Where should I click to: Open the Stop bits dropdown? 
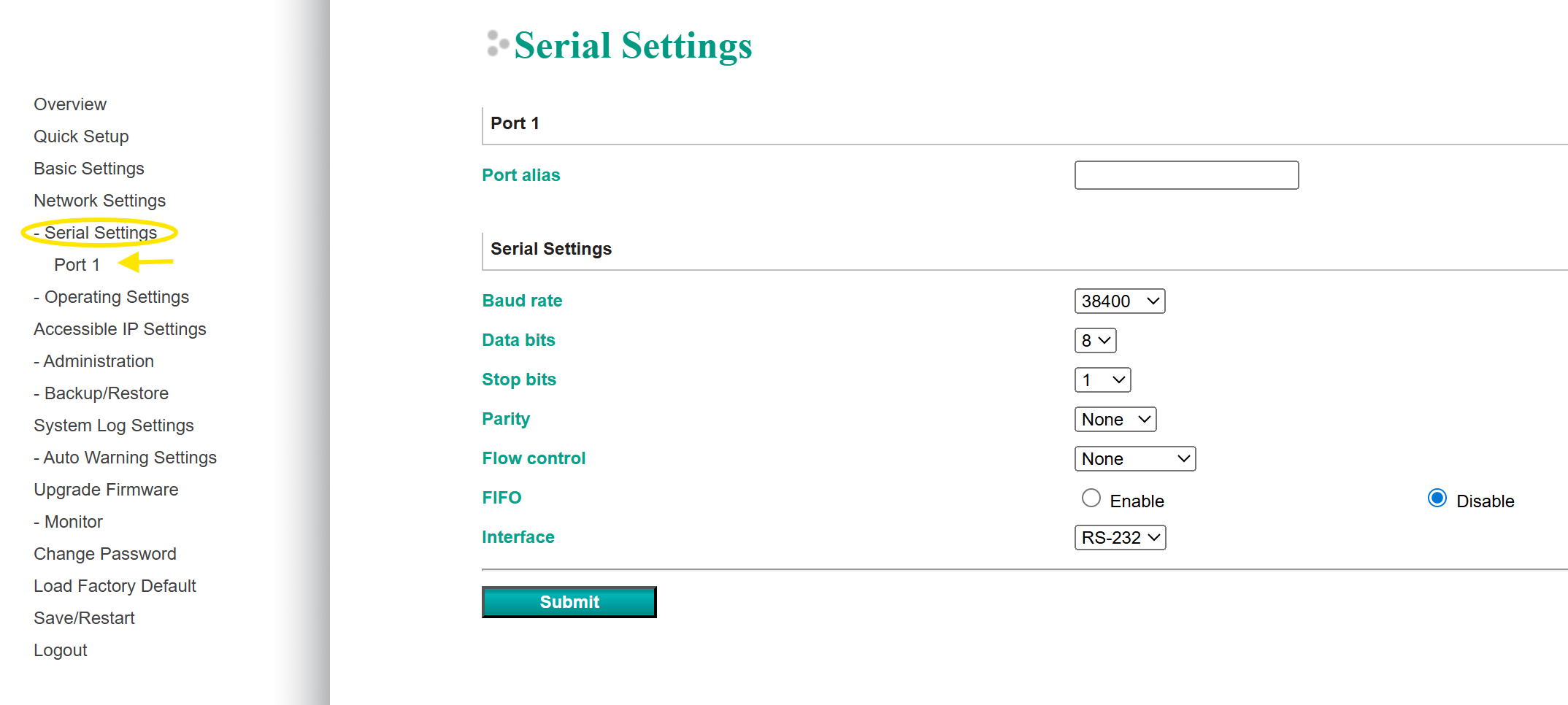[1102, 380]
